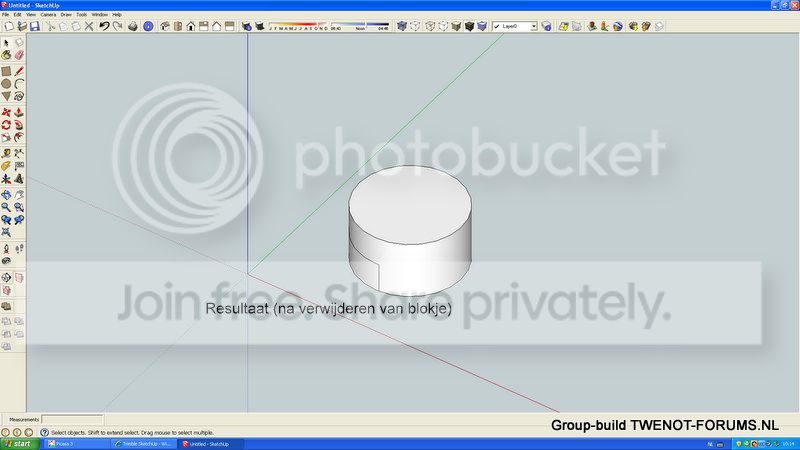This screenshot has width=800, height=450.
Task: Select the Look Around eye tool
Action: [6, 261]
